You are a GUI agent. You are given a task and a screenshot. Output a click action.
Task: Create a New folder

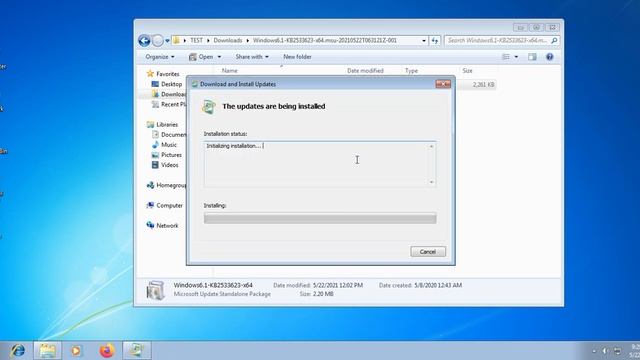(297, 57)
